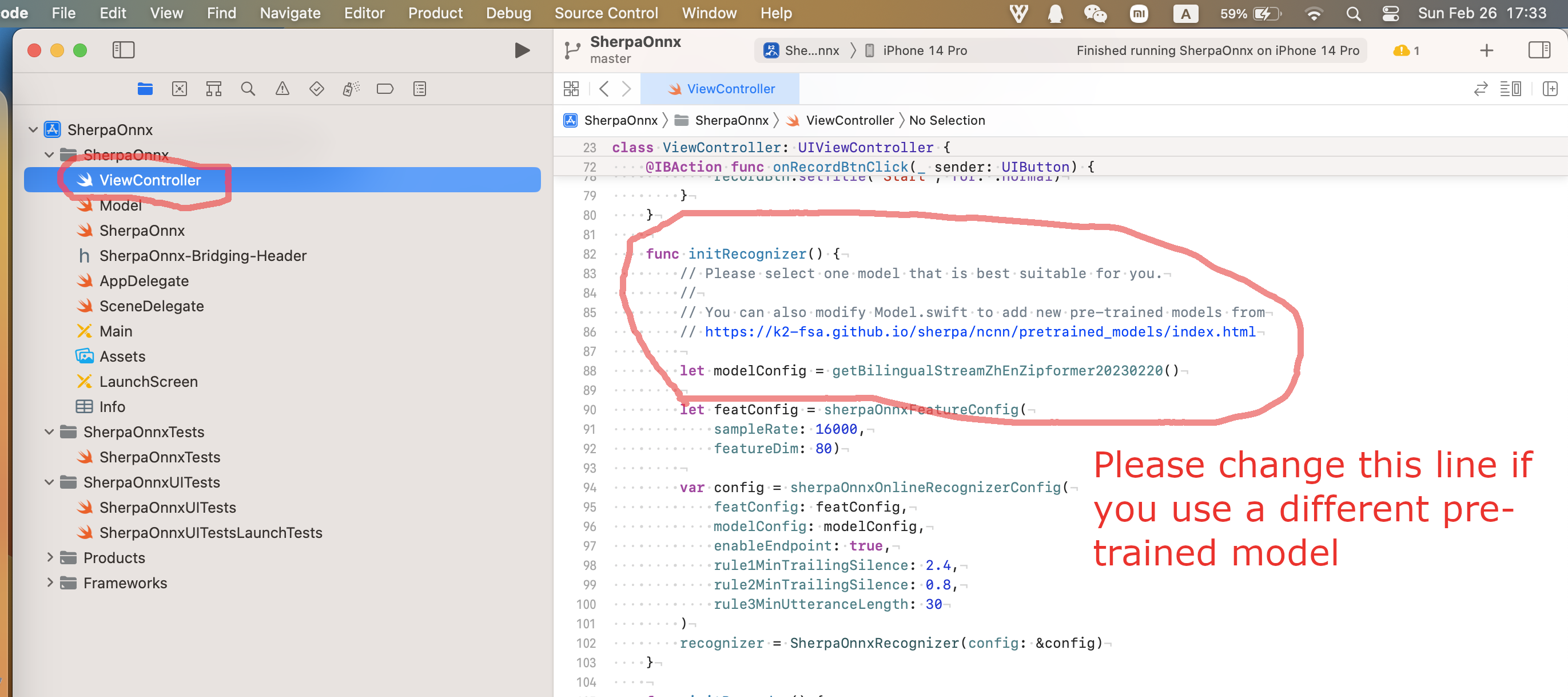This screenshot has width=1568, height=697.
Task: Open the Find navigator magnifier
Action: point(248,89)
